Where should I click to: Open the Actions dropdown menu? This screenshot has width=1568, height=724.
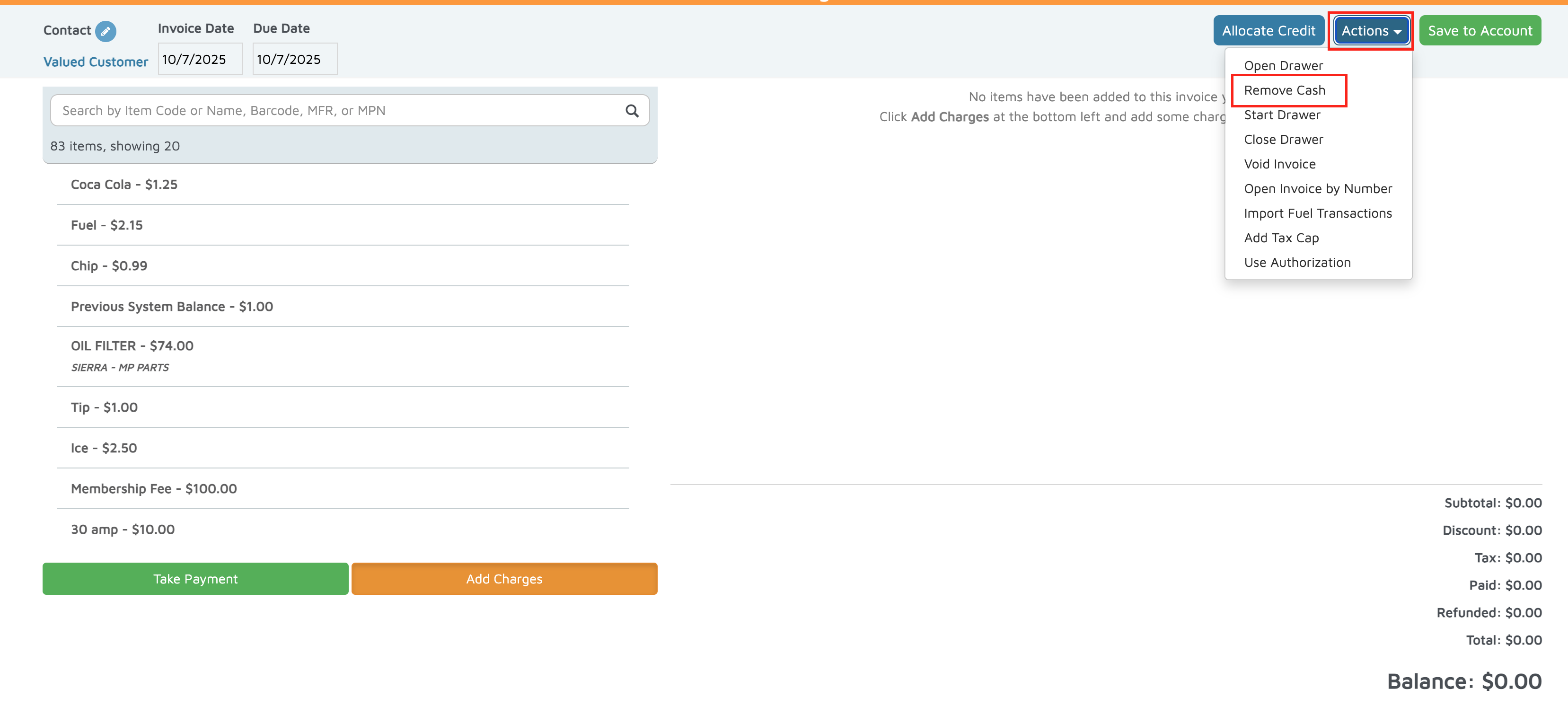[x=1371, y=30]
